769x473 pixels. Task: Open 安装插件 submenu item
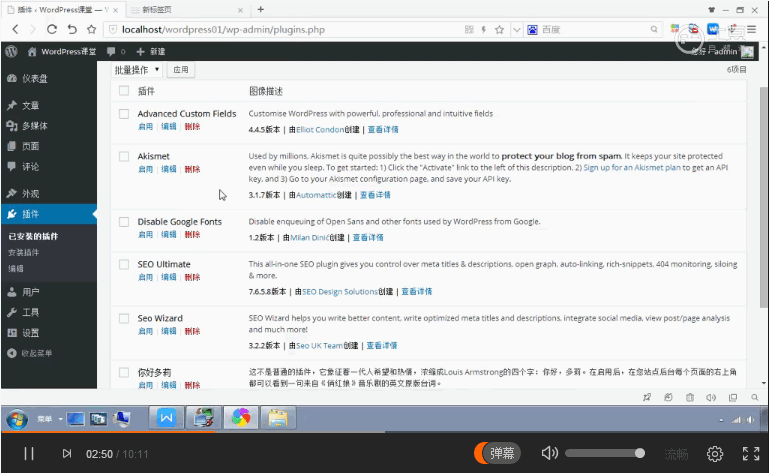click(x=24, y=253)
